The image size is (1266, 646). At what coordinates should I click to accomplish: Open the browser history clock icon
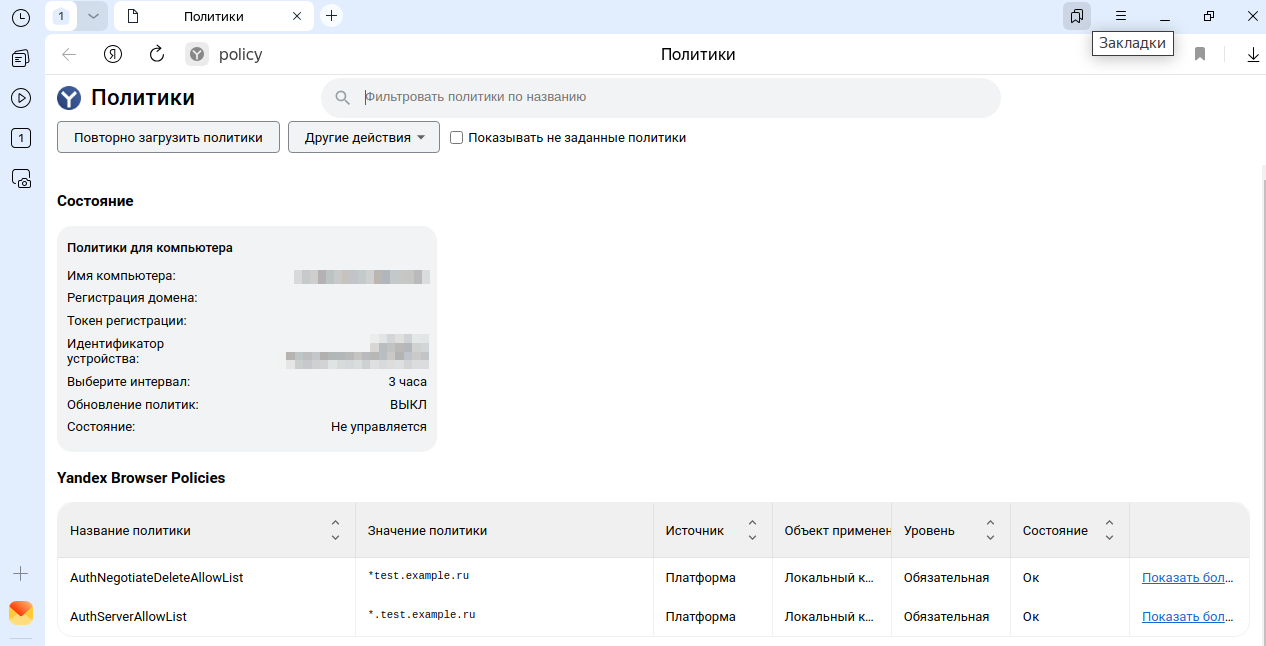pyautogui.click(x=21, y=17)
